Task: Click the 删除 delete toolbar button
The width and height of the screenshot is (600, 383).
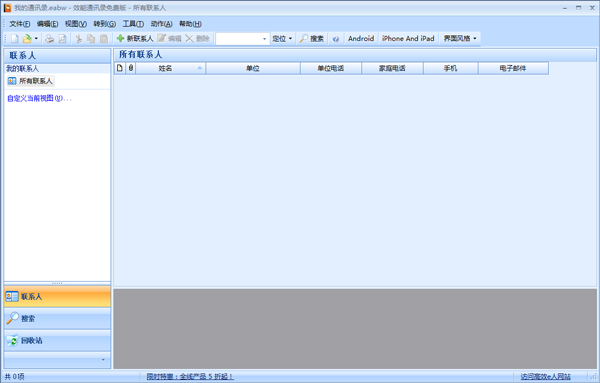Action: [197, 39]
